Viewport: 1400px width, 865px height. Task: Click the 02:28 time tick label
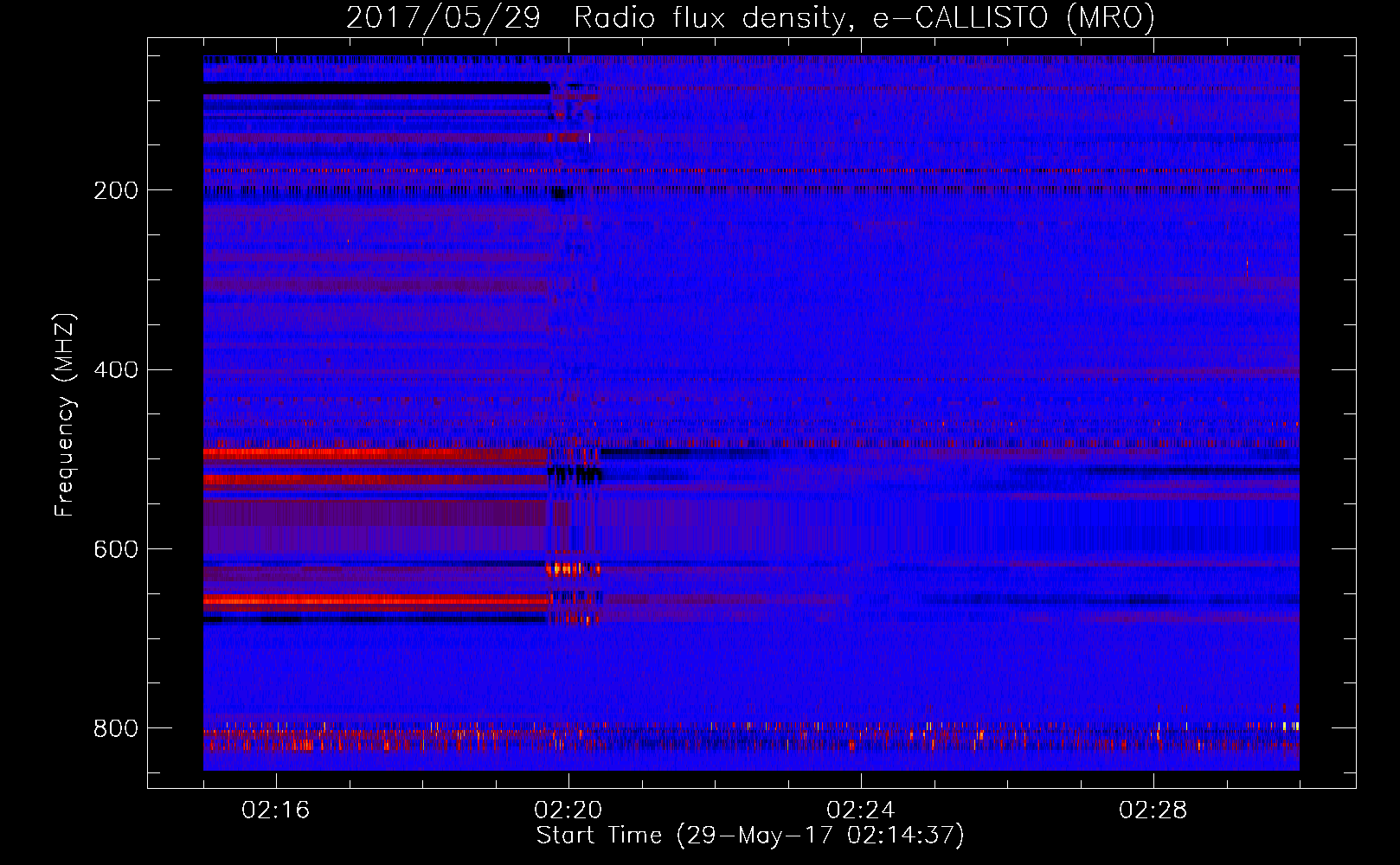(1153, 811)
